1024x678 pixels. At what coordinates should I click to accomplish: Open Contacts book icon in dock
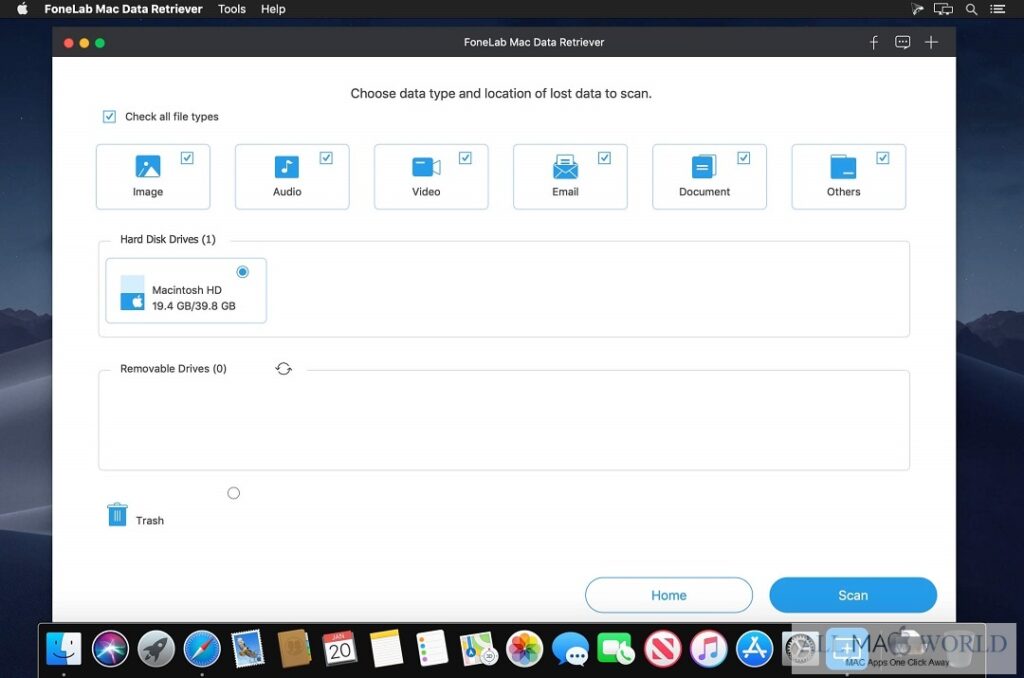click(294, 649)
